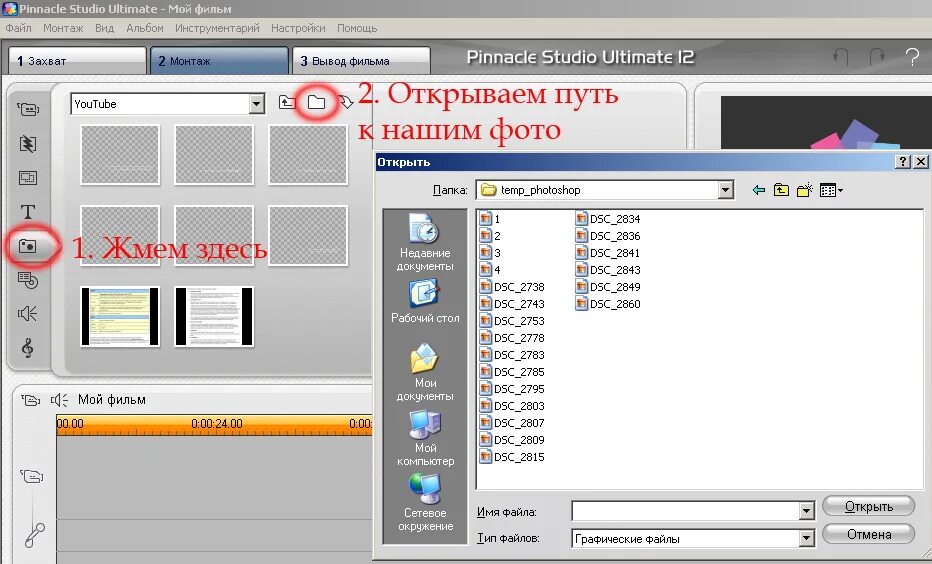Viewport: 932px width, 564px height.
Task: Open the titles album tab (T icon)
Action: tap(28, 212)
